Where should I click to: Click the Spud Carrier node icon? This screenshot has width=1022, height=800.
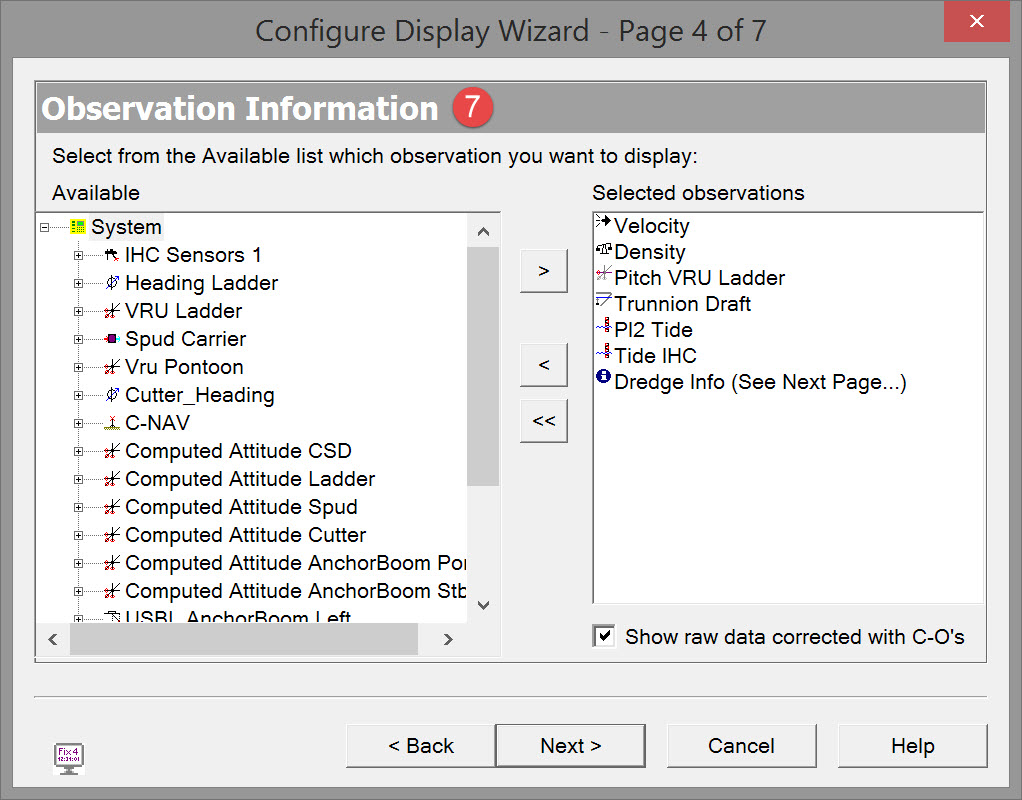point(112,339)
